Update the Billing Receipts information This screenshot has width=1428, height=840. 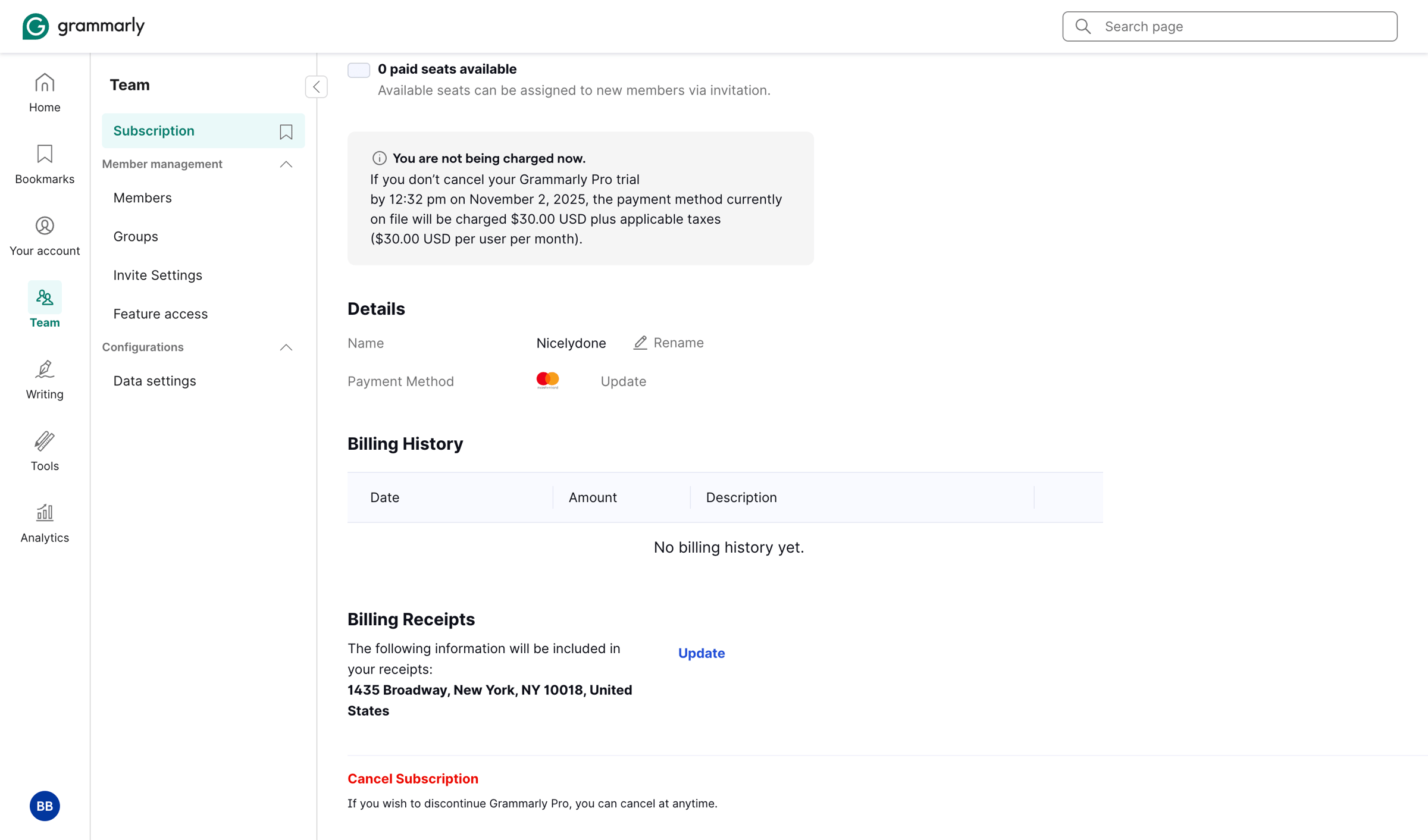pos(702,653)
